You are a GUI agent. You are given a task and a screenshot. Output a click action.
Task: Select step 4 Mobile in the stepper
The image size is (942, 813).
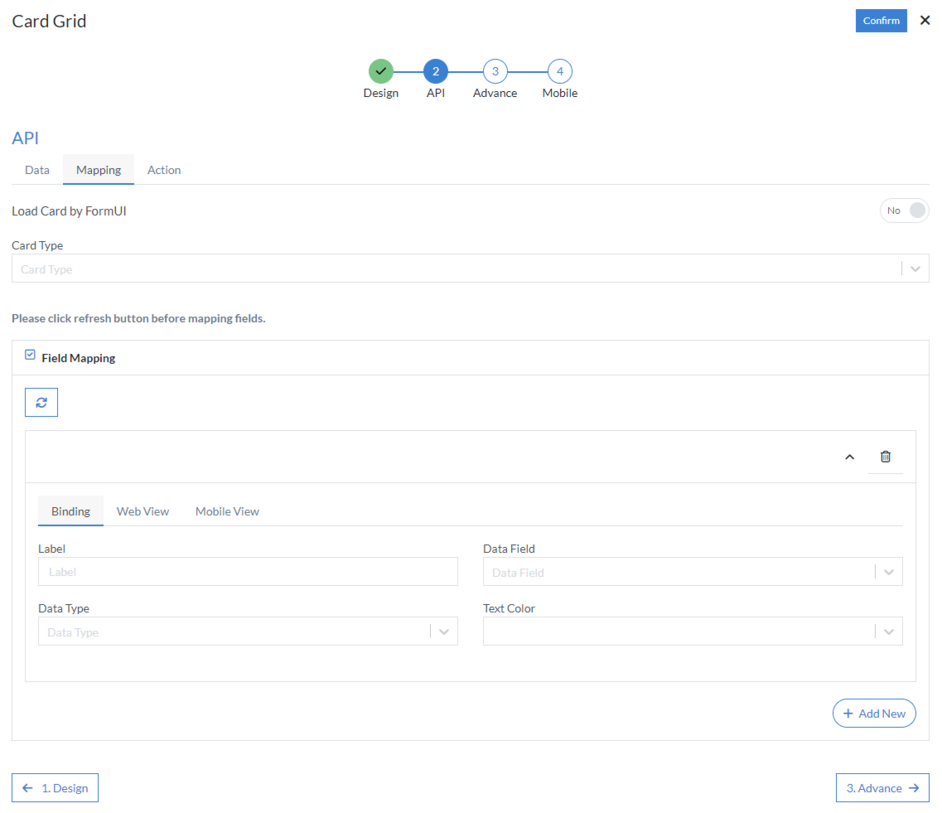click(559, 71)
